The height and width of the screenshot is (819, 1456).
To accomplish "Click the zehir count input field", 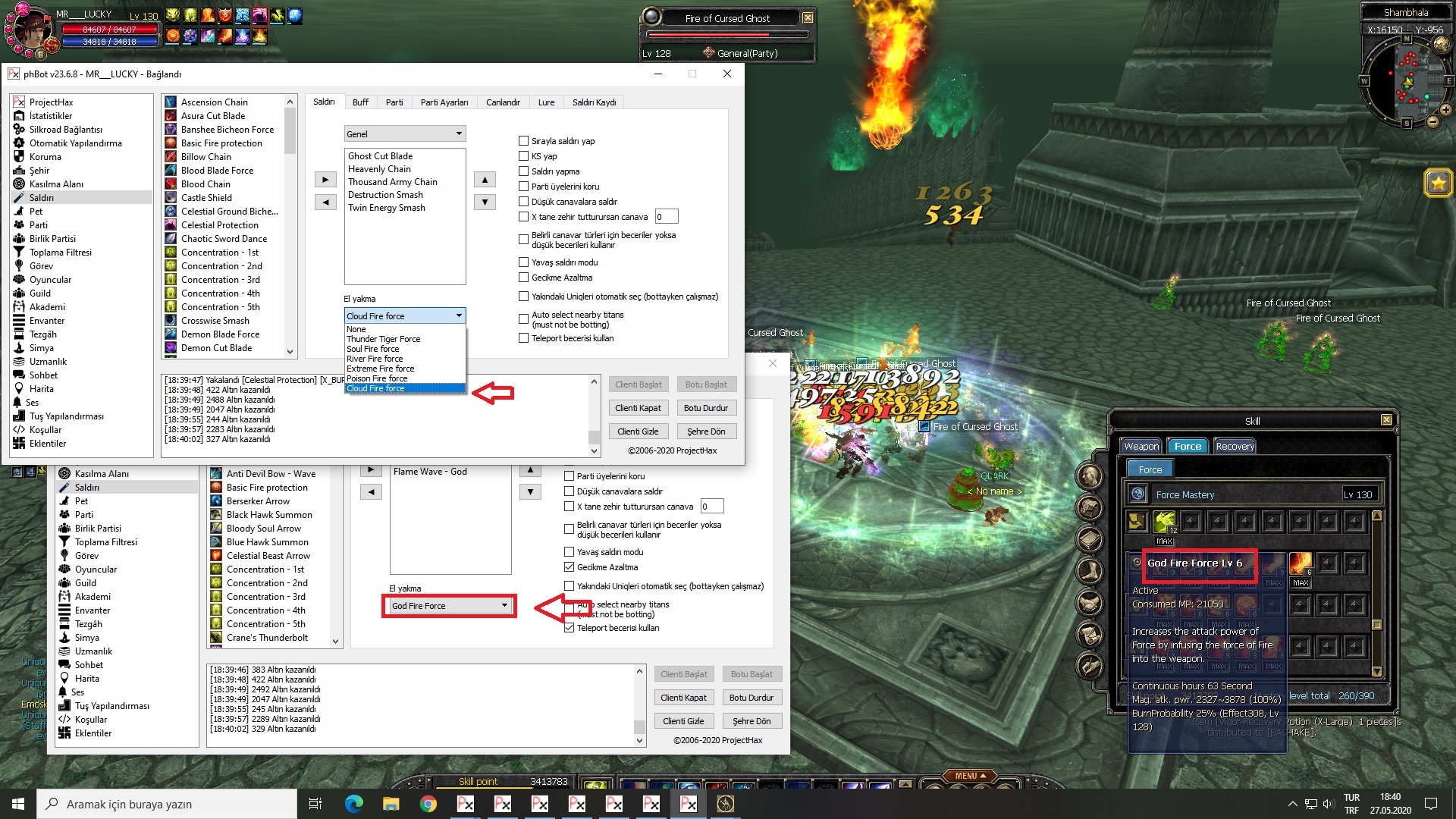I will tap(666, 217).
